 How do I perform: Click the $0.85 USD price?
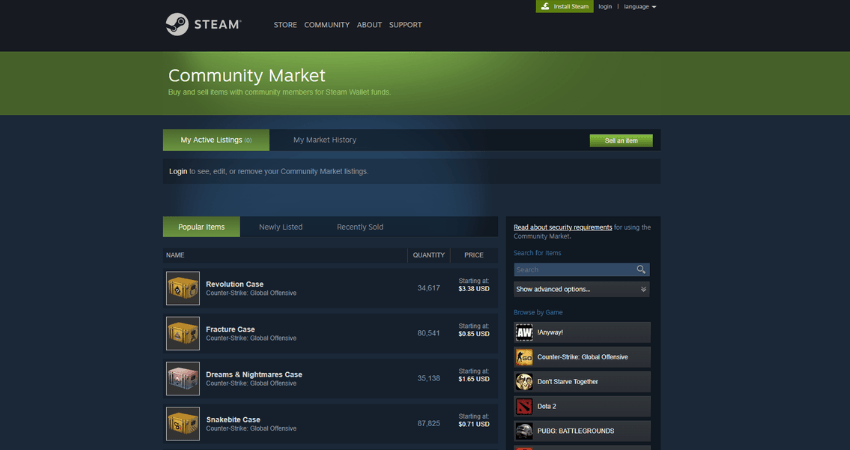tap(474, 334)
